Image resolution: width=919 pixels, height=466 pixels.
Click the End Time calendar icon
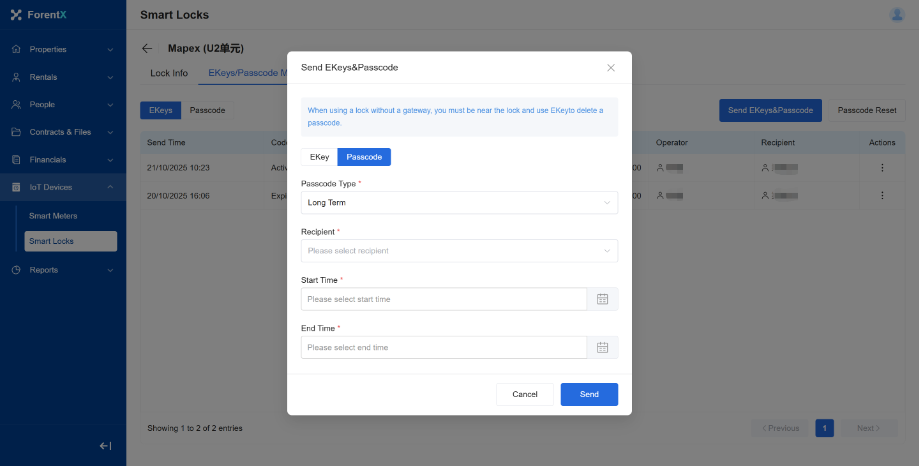602,347
